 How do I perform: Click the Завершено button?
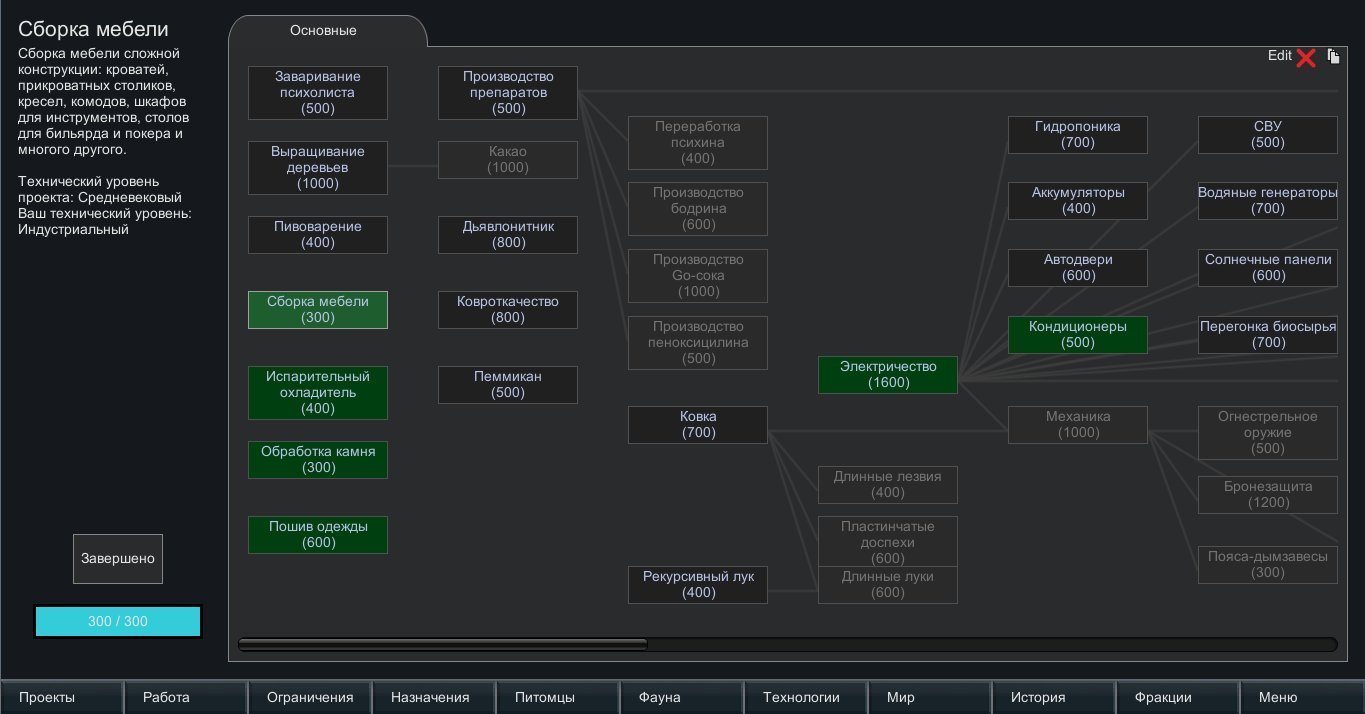coord(118,559)
